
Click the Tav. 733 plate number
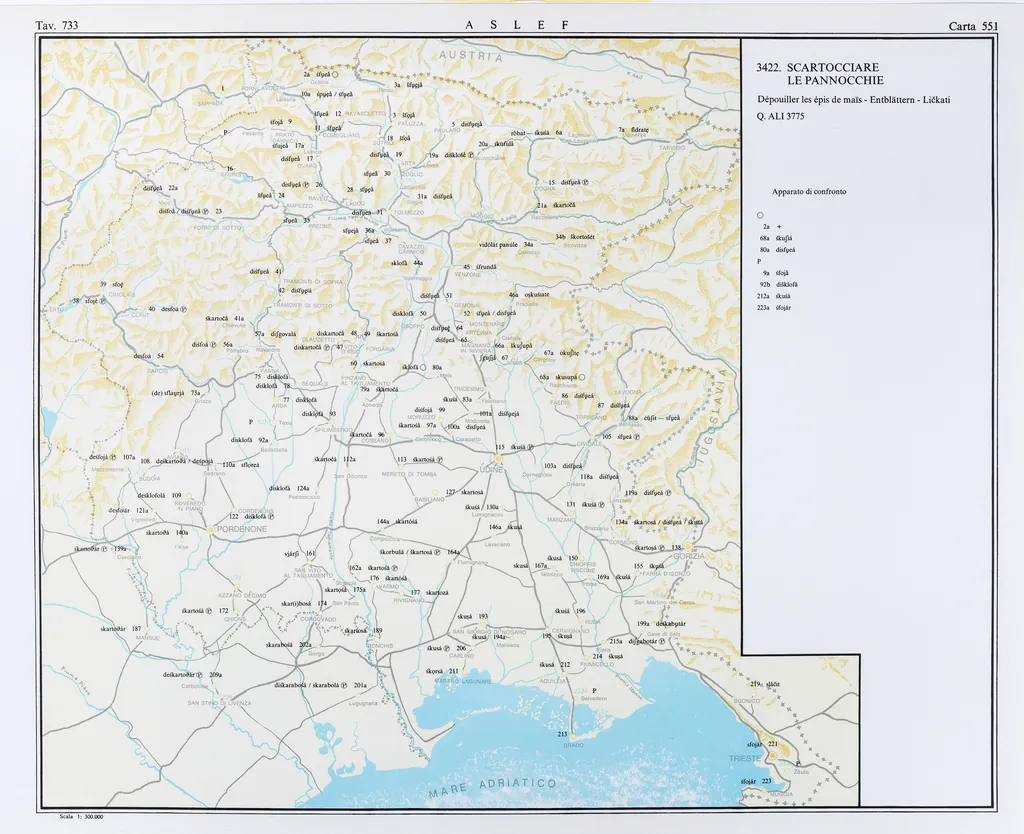coord(56,25)
